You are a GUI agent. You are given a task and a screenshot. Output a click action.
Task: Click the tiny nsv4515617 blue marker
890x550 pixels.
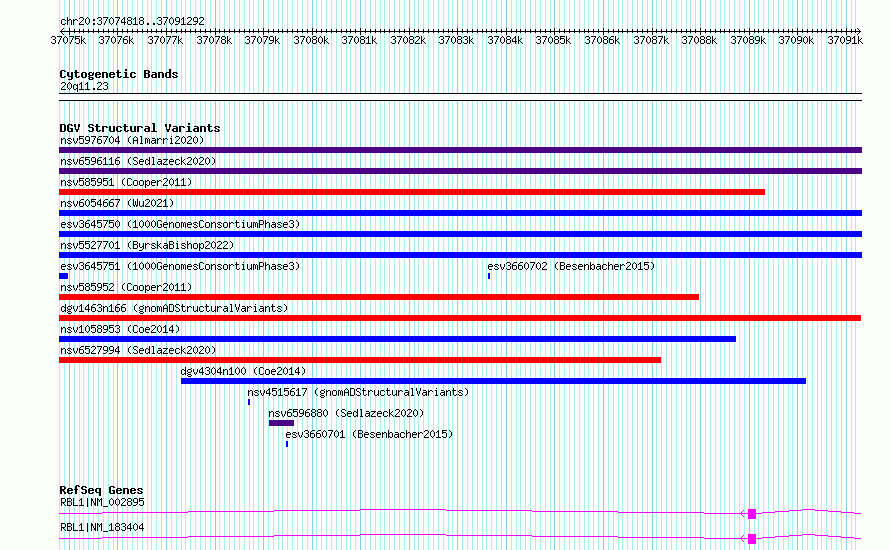click(249, 402)
